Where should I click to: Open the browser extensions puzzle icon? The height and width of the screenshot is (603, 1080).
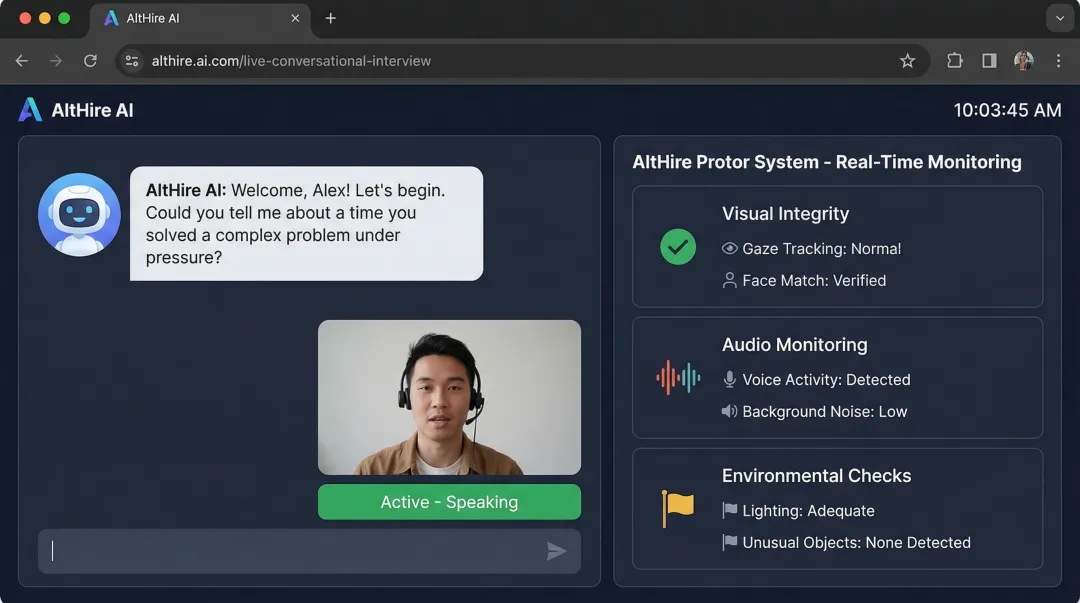click(954, 60)
